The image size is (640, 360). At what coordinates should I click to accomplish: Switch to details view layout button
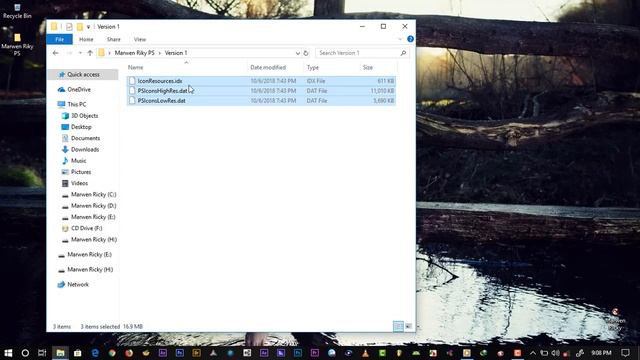pyautogui.click(x=398, y=326)
